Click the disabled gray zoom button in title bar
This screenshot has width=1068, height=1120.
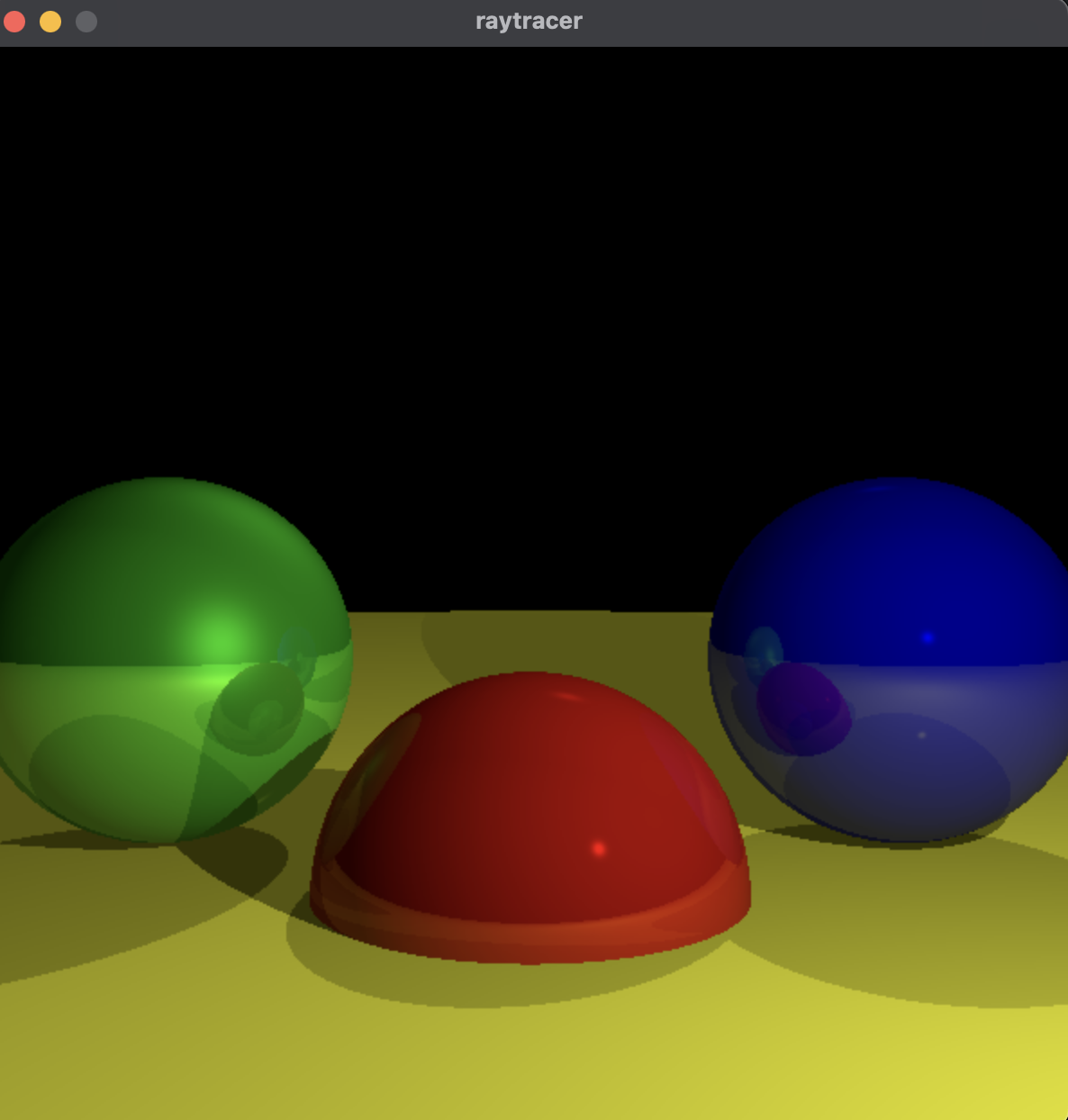[x=86, y=22]
